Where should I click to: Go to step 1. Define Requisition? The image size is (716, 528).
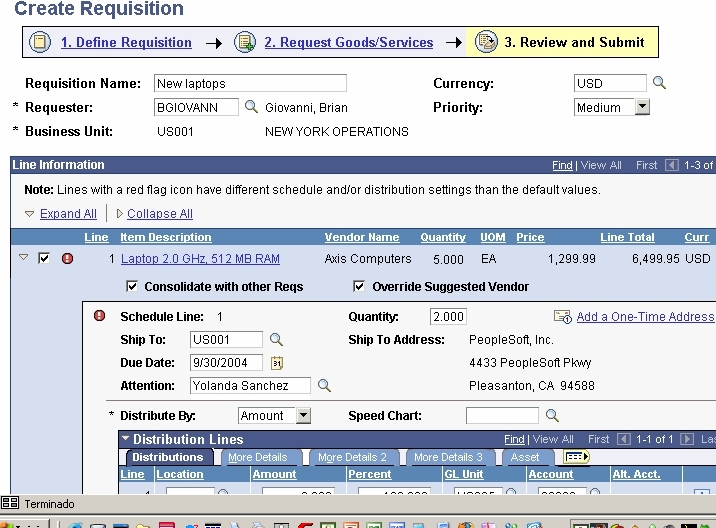click(126, 42)
